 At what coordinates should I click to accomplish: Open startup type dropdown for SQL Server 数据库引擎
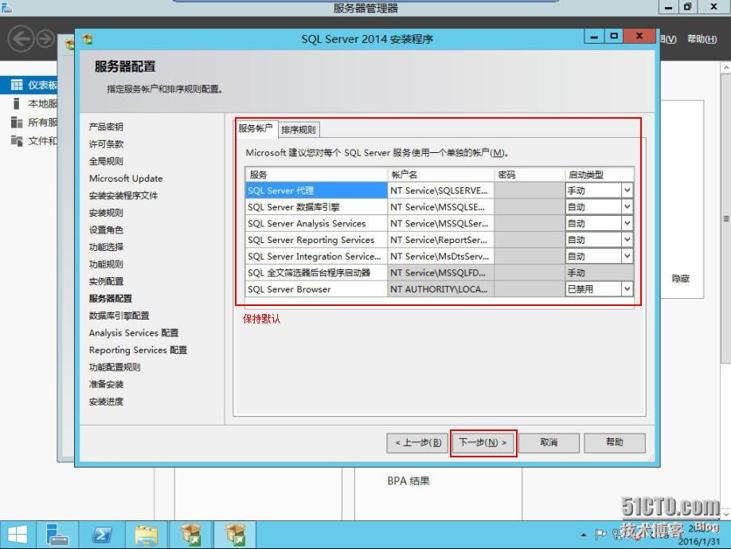point(627,206)
